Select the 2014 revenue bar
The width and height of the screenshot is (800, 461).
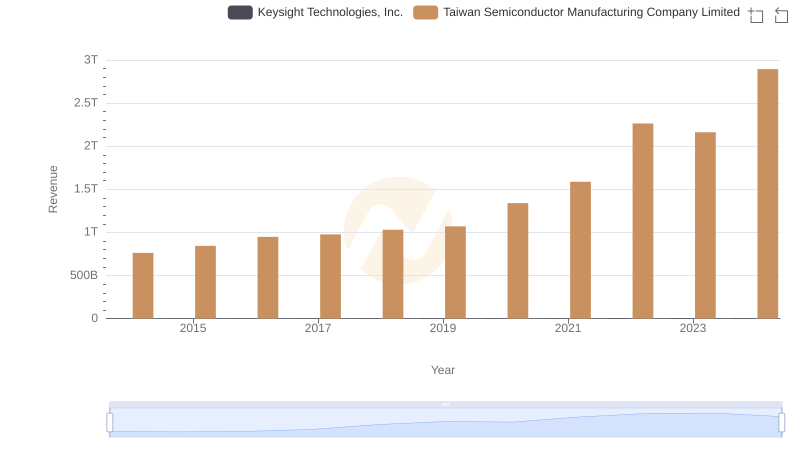click(143, 286)
